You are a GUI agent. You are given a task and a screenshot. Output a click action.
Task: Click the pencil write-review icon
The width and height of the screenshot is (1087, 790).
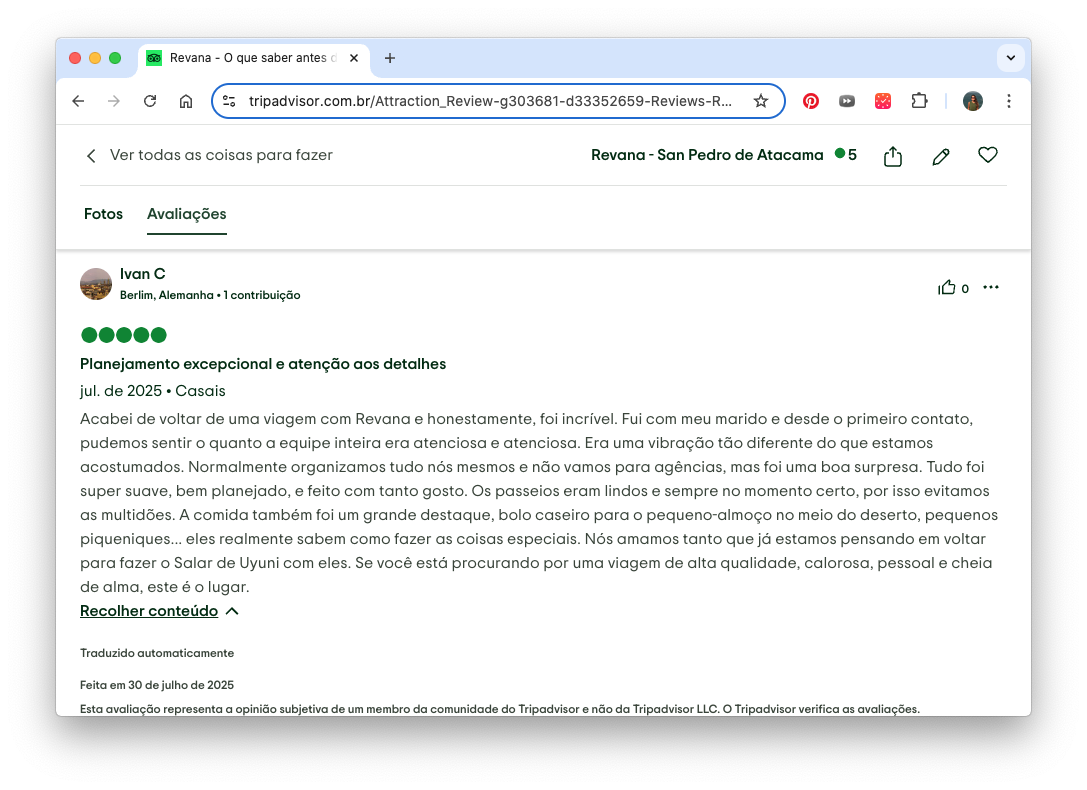pyautogui.click(x=940, y=156)
